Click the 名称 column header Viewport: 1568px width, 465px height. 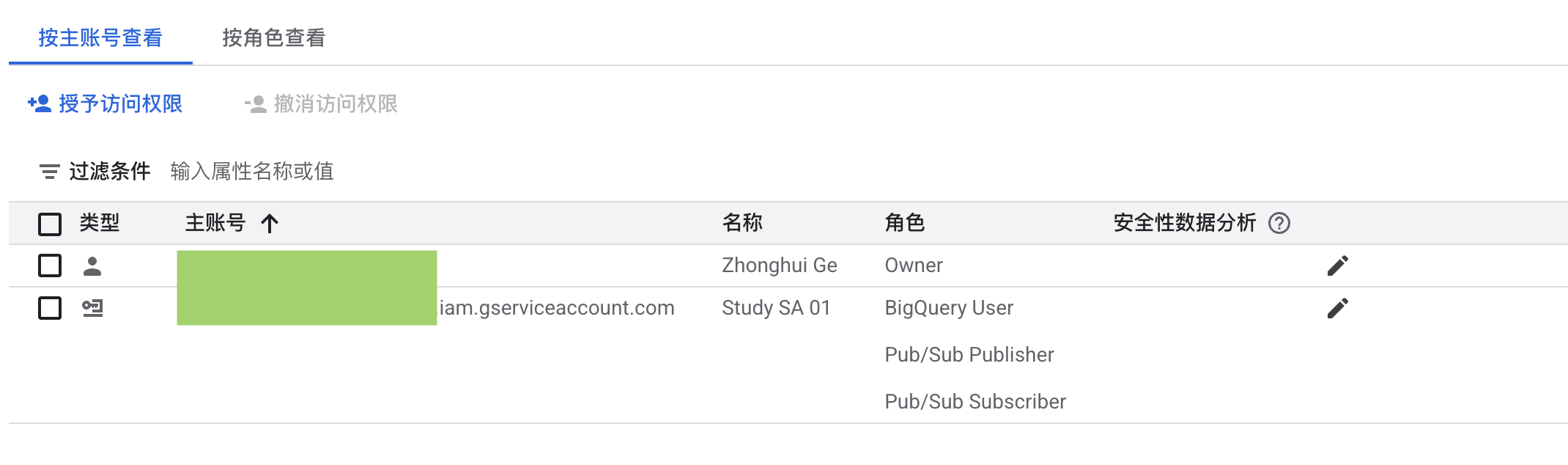742,223
